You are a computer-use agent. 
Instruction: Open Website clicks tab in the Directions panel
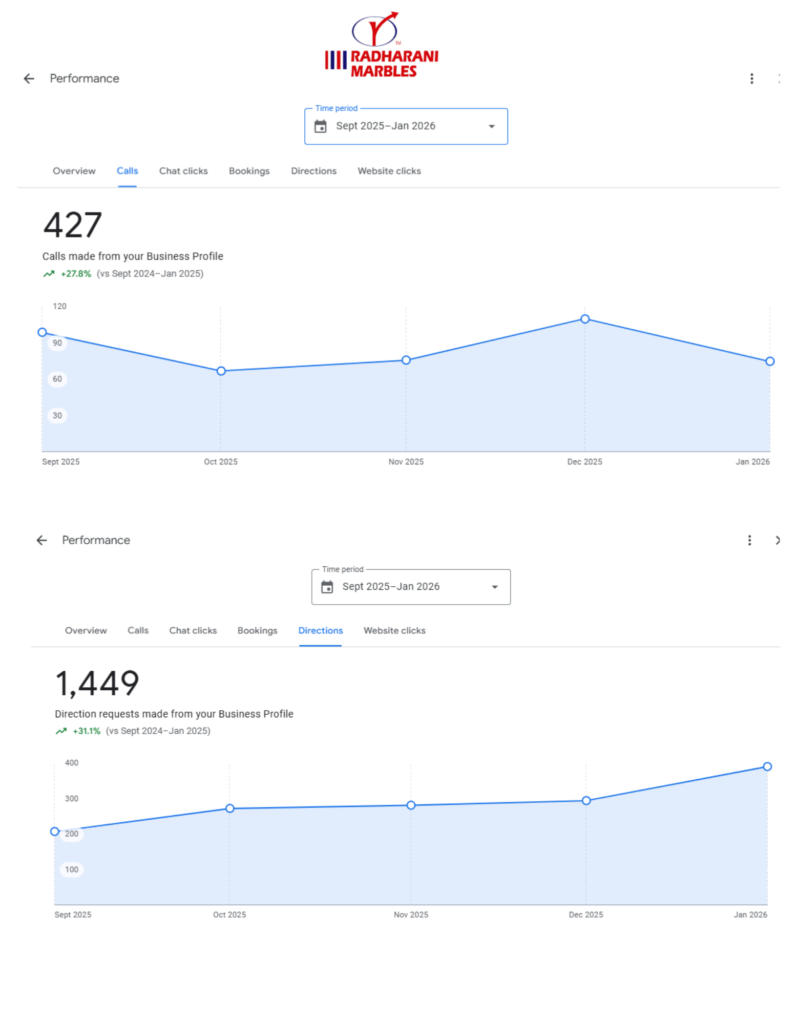(395, 630)
